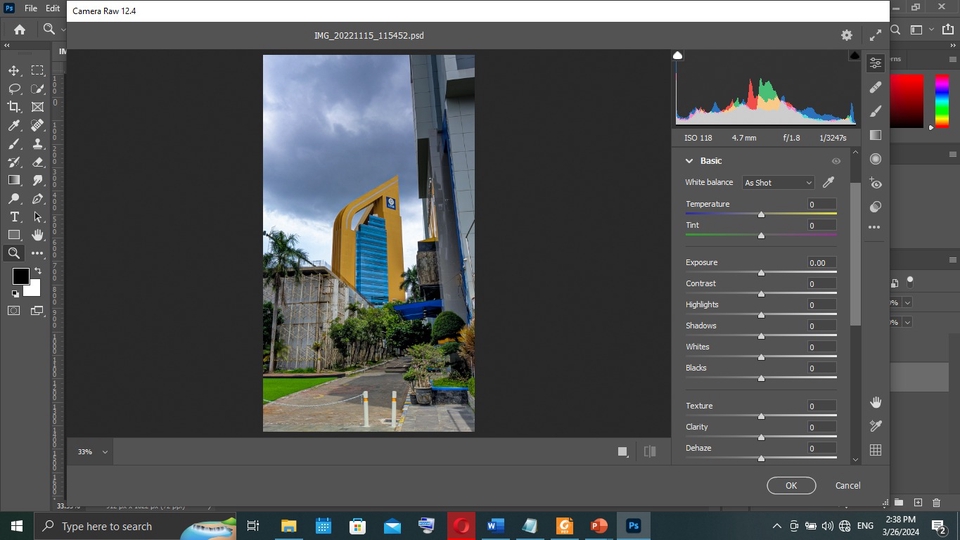Image resolution: width=960 pixels, height=540 pixels.
Task: Click the foreground color swatch
Action: 20,276
